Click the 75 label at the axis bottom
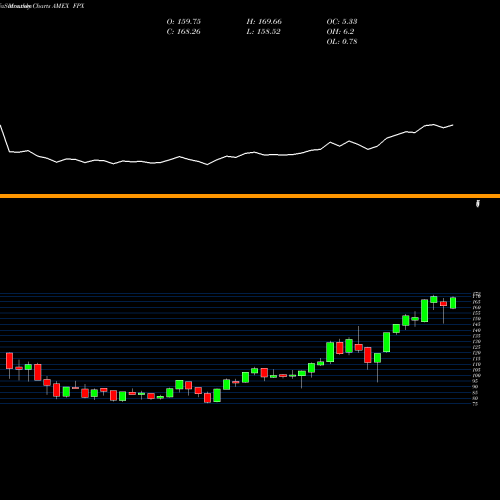The height and width of the screenshot is (500, 500). click(476, 404)
